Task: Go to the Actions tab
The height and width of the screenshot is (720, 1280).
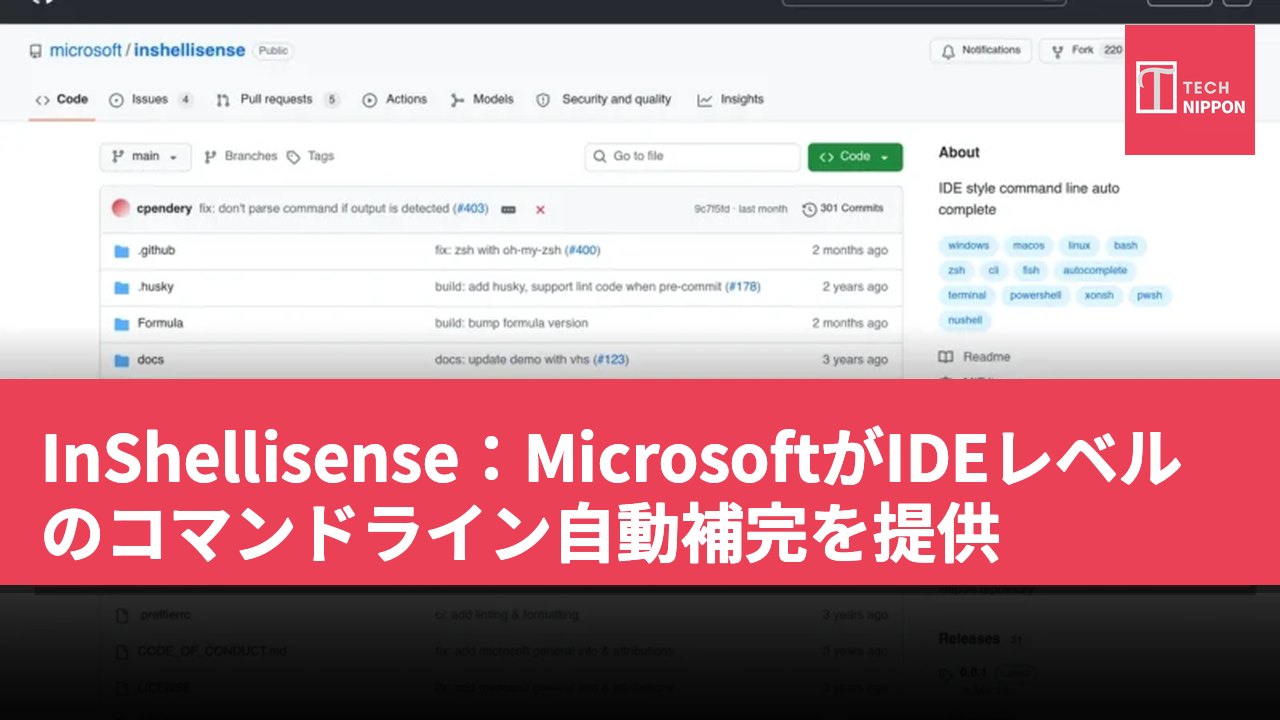Action: coord(395,100)
